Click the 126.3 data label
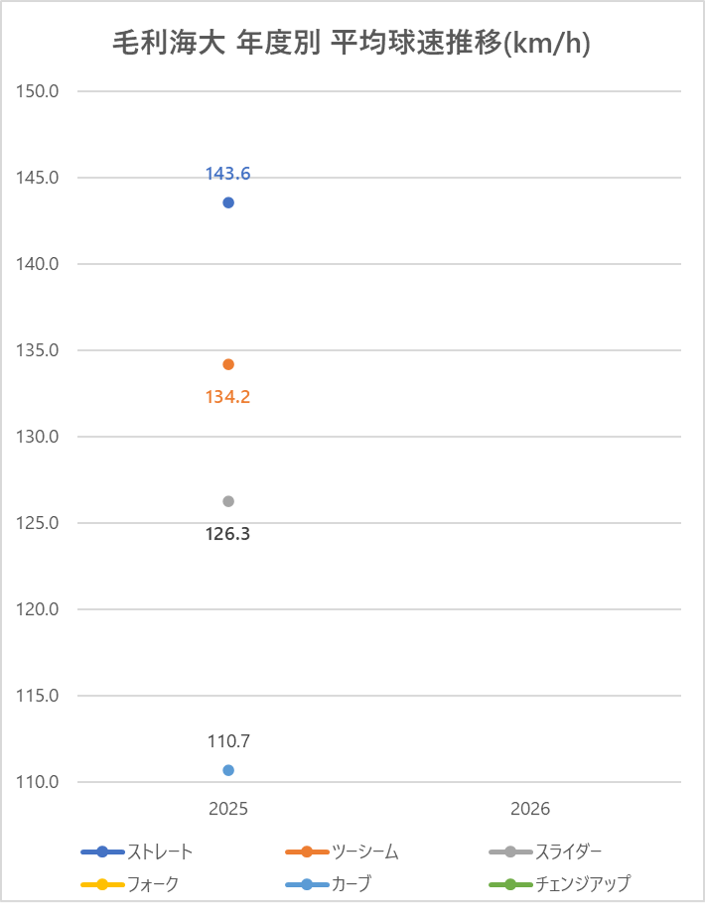 (x=228, y=534)
